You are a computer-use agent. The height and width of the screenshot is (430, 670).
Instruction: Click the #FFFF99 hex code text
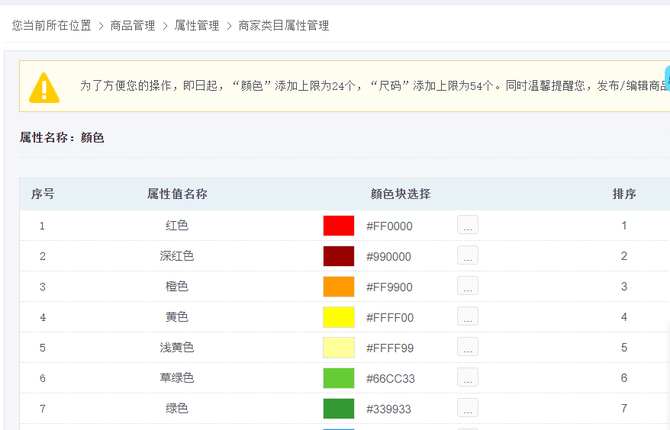[390, 348]
